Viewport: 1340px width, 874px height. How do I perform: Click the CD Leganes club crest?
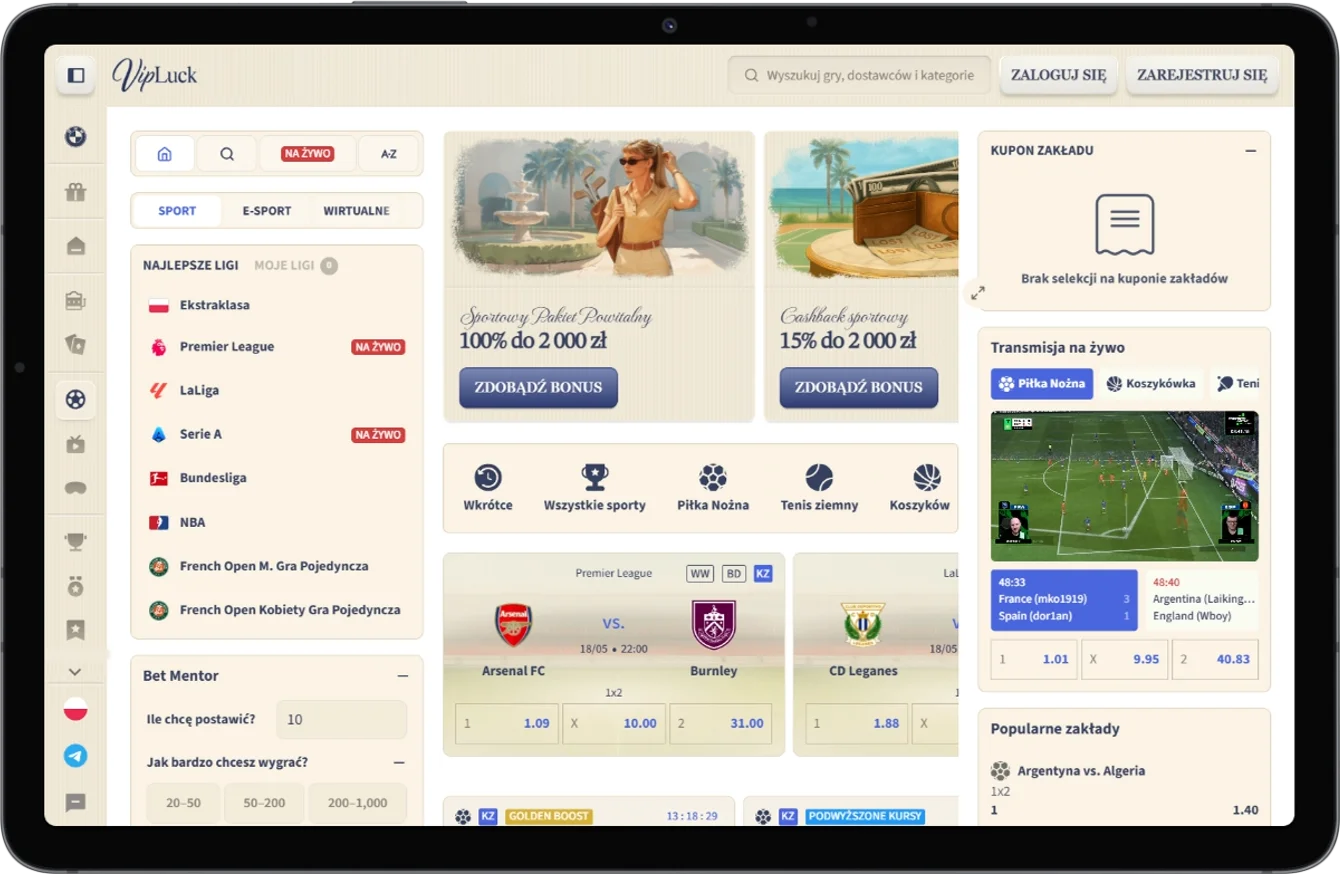(862, 625)
